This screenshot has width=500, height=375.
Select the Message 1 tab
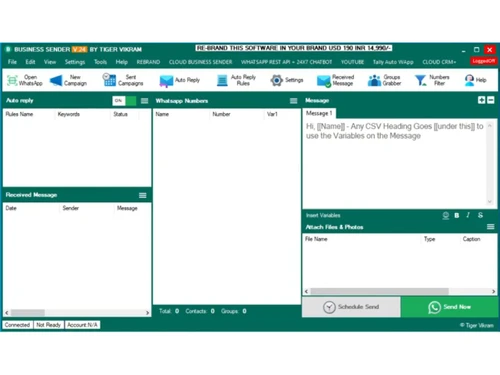(x=319, y=113)
